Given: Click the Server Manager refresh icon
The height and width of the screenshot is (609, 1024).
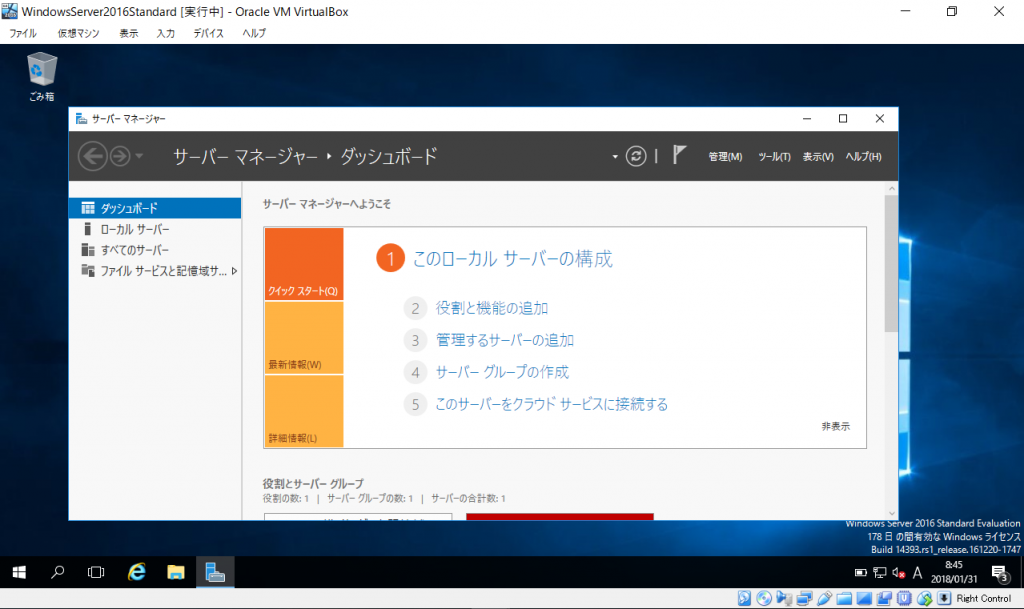Looking at the screenshot, I should [x=636, y=156].
